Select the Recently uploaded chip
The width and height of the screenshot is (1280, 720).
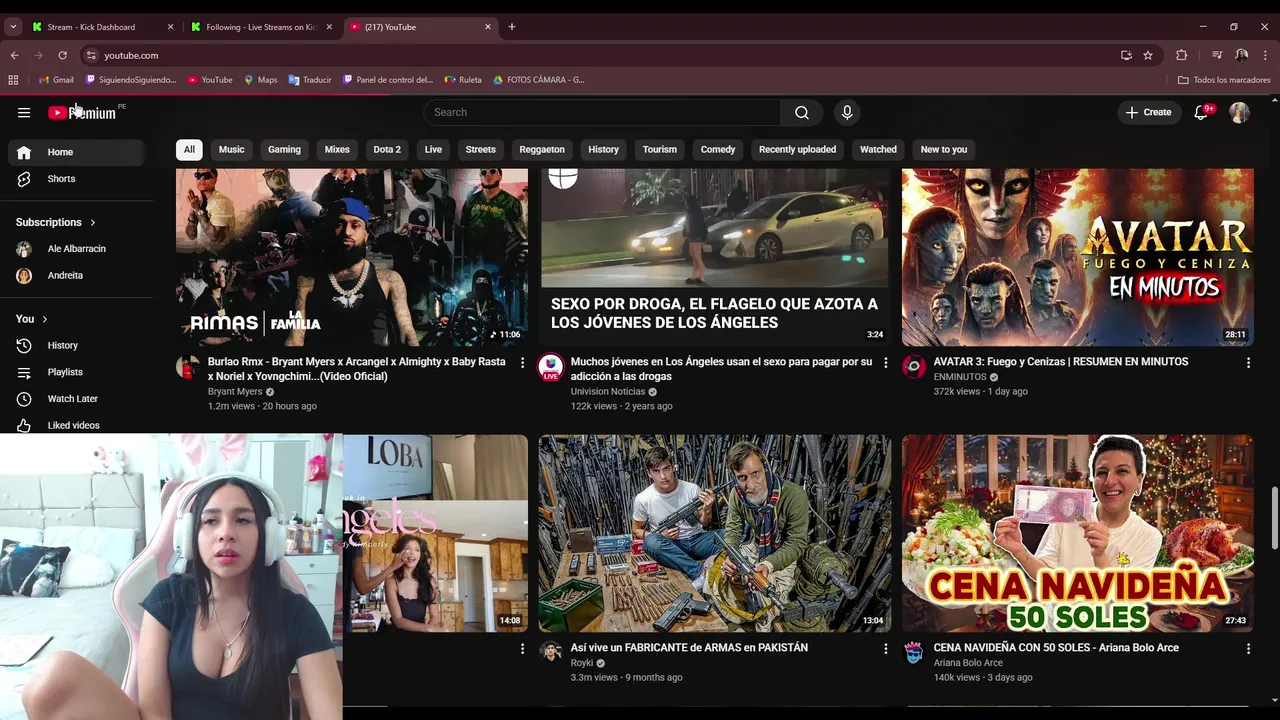tap(797, 150)
